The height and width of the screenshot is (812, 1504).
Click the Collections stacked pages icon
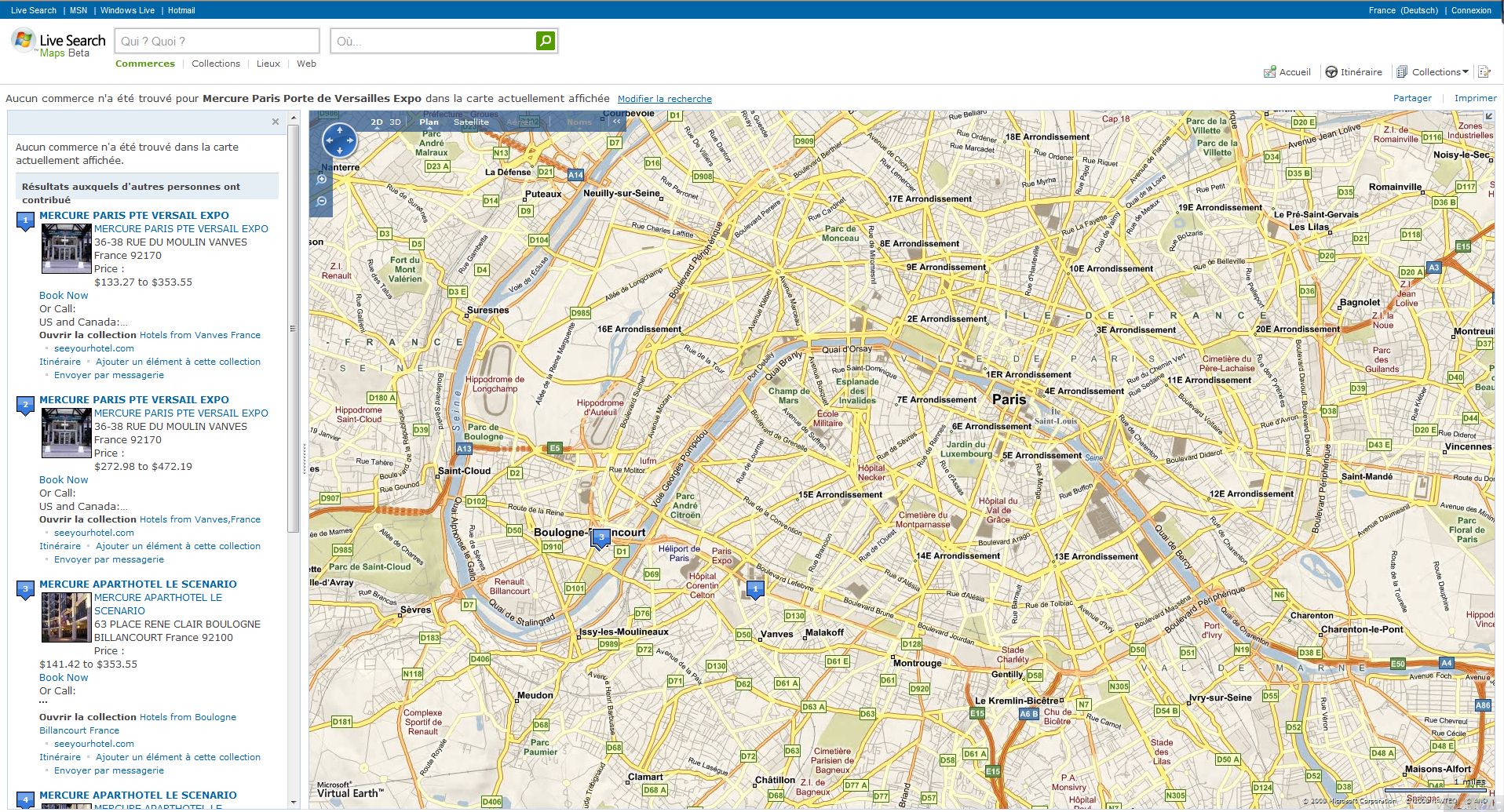[x=1401, y=72]
